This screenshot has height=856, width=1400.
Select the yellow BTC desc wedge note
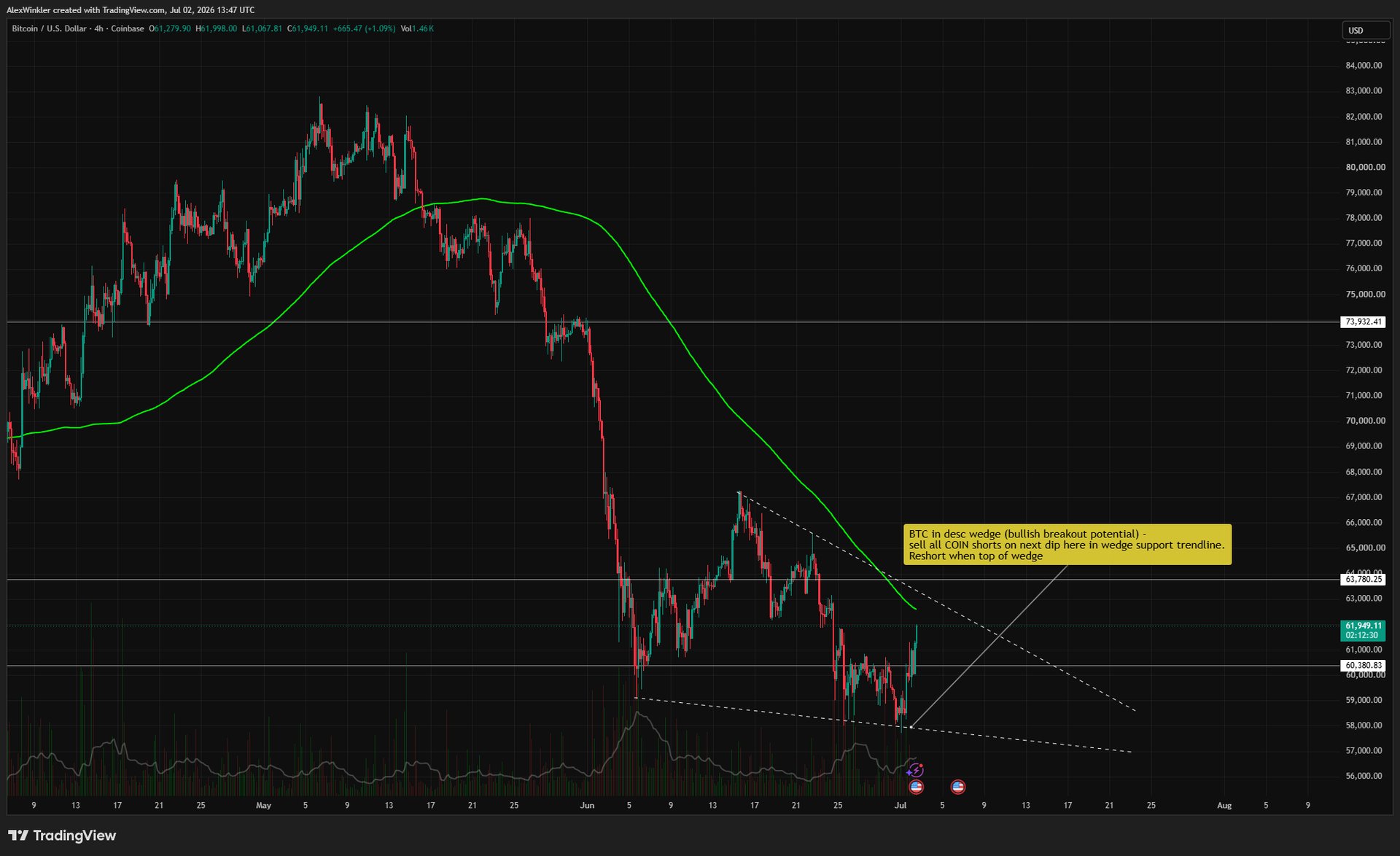click(x=1067, y=545)
